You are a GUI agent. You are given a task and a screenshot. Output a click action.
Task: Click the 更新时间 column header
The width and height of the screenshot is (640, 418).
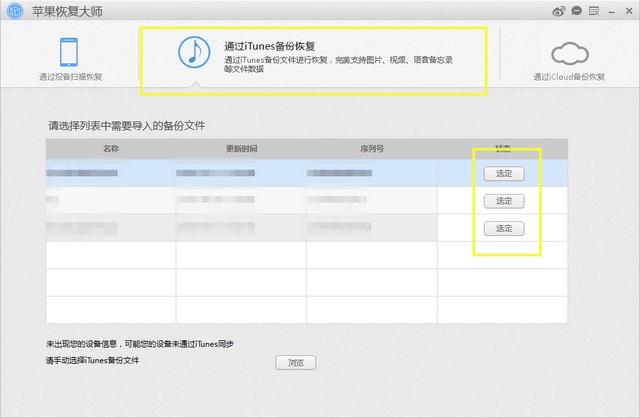coord(241,149)
